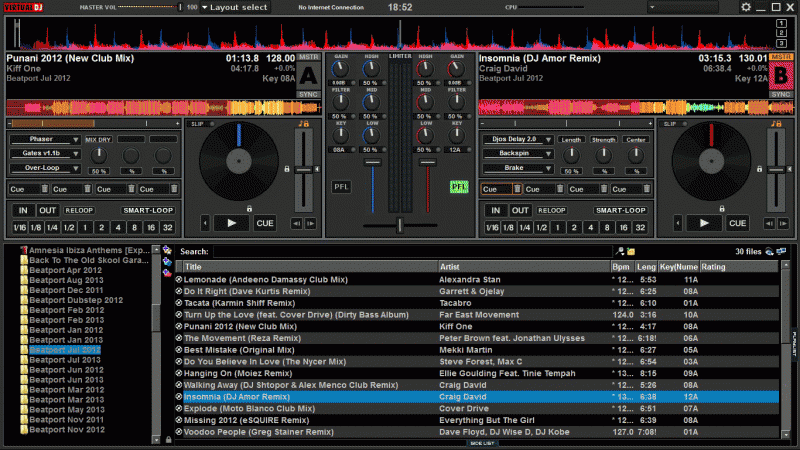Sort the track list by Artist column
Screen dimensions: 800x450
click(524, 267)
